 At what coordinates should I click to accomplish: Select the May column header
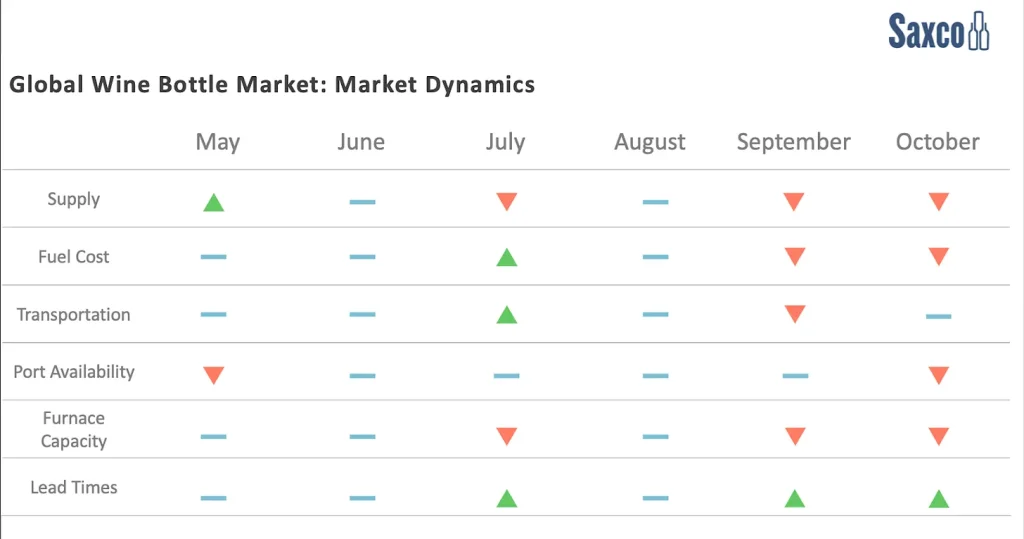click(x=218, y=142)
